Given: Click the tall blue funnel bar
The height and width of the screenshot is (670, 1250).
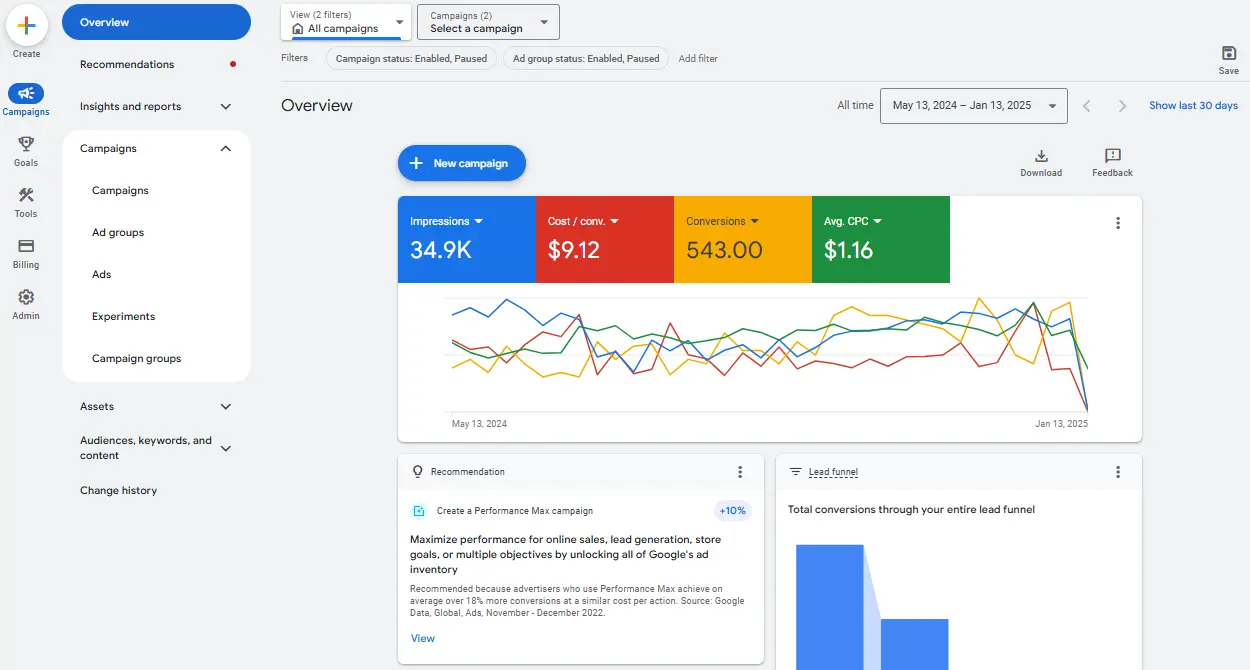Looking at the screenshot, I should [x=830, y=607].
